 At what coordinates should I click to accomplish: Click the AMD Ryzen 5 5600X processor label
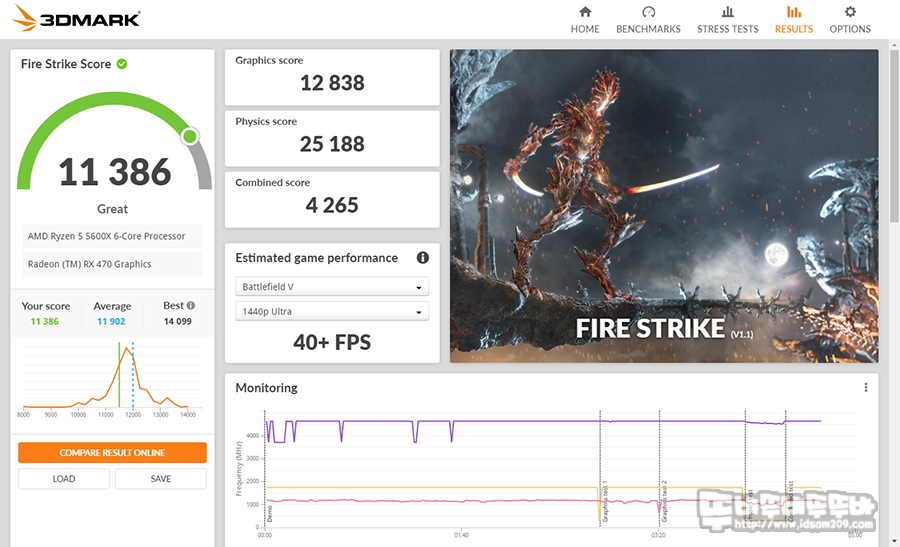[112, 236]
